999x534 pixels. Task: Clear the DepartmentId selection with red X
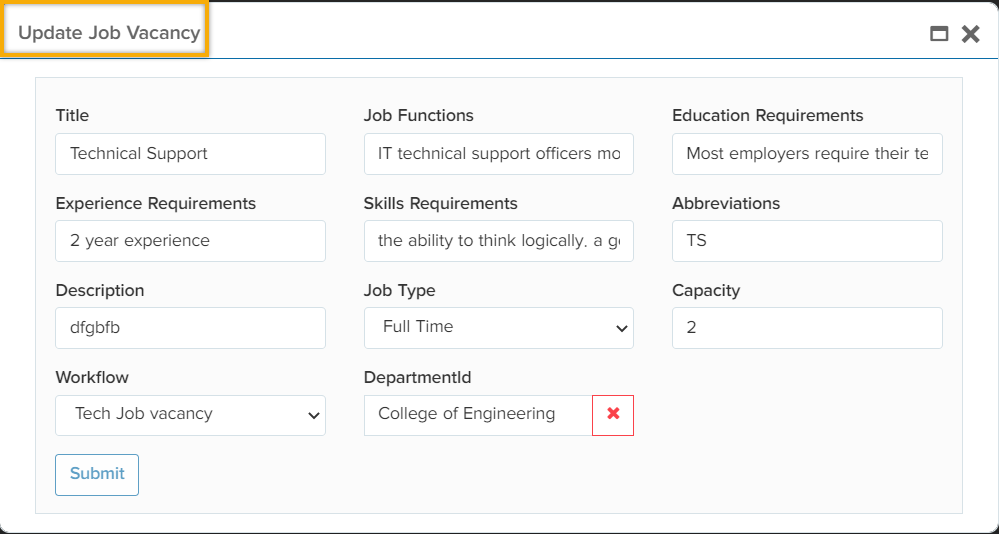pos(613,415)
